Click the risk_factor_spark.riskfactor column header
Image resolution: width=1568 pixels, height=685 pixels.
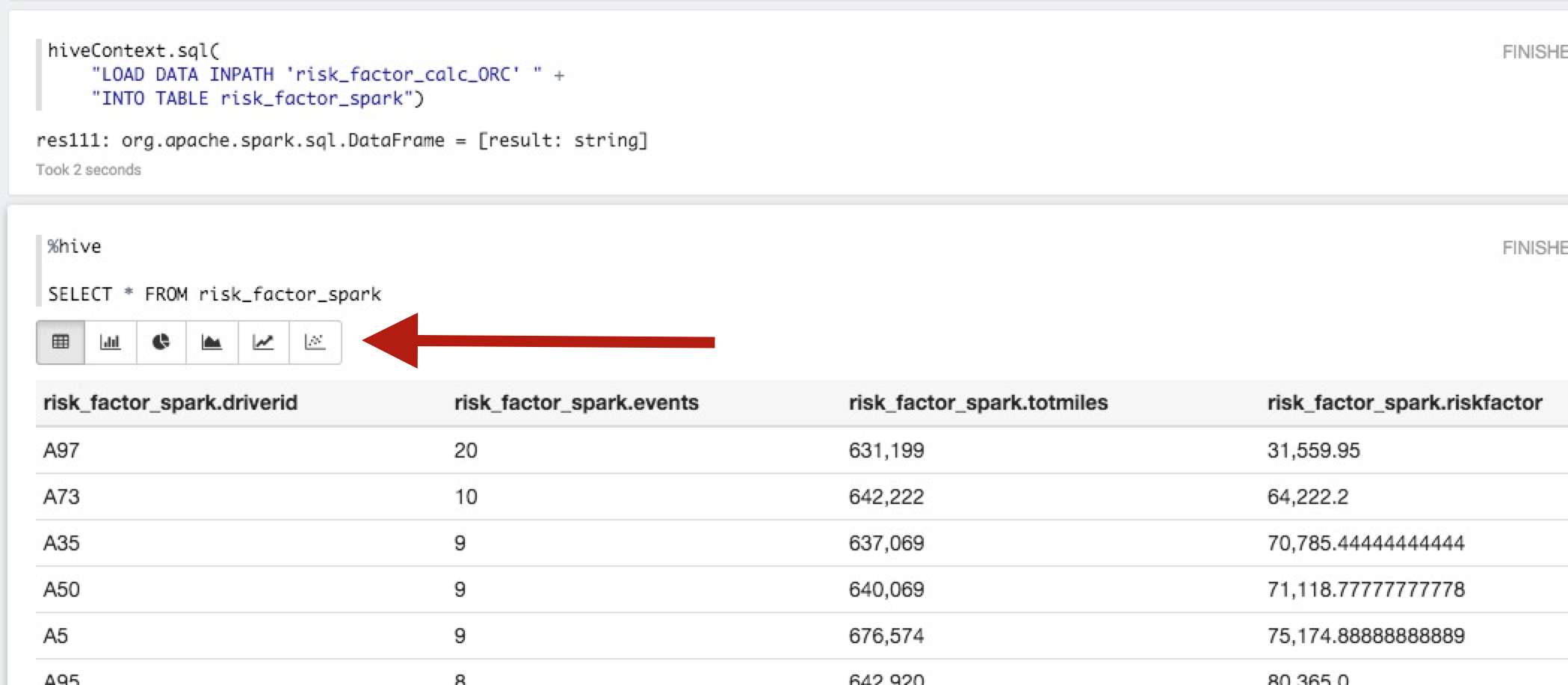point(1405,402)
